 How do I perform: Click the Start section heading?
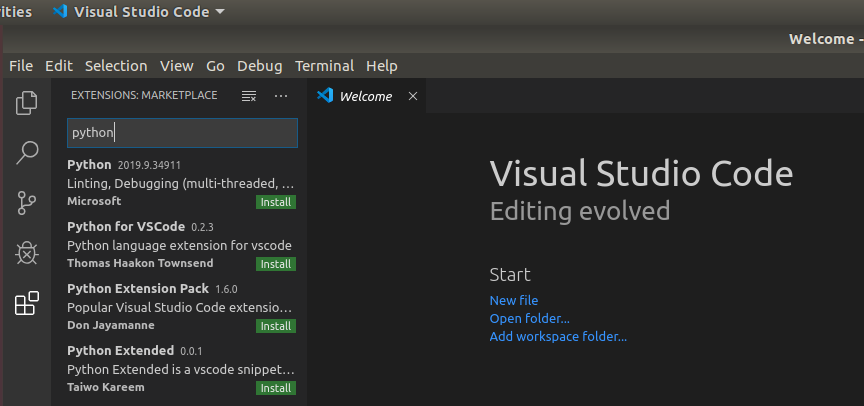510,274
